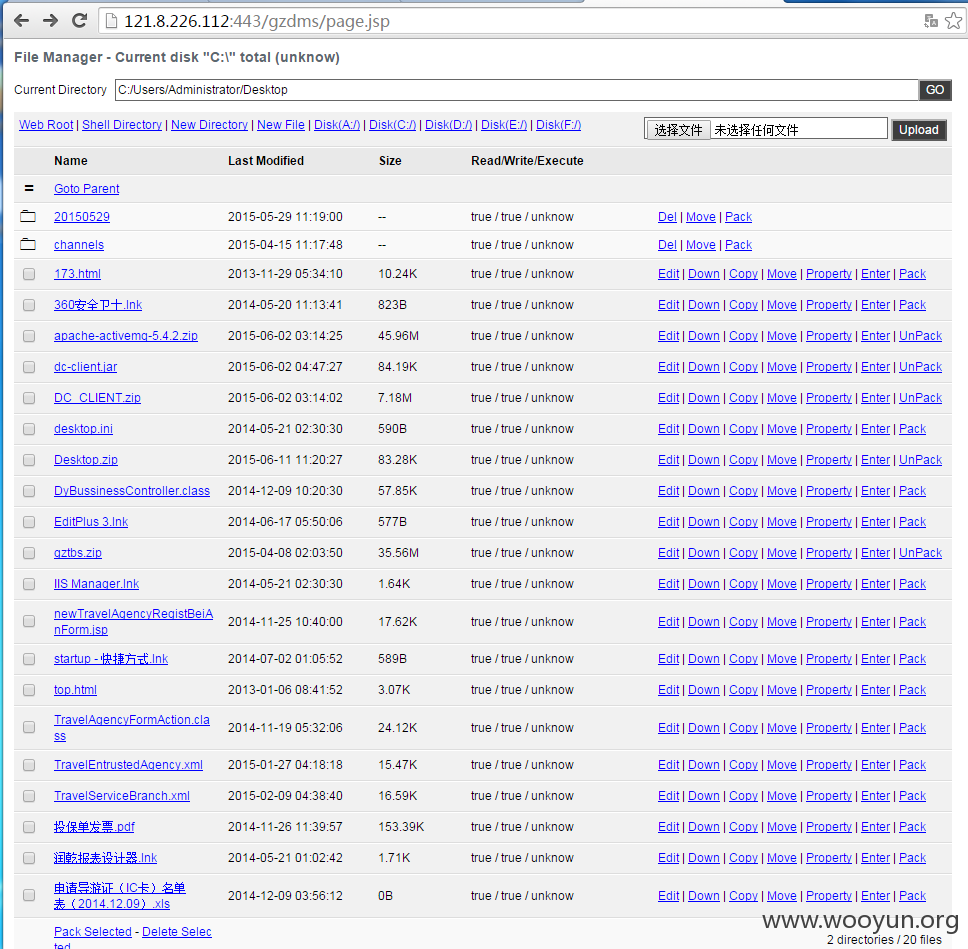Open the 20150529 folder link

(x=81, y=217)
